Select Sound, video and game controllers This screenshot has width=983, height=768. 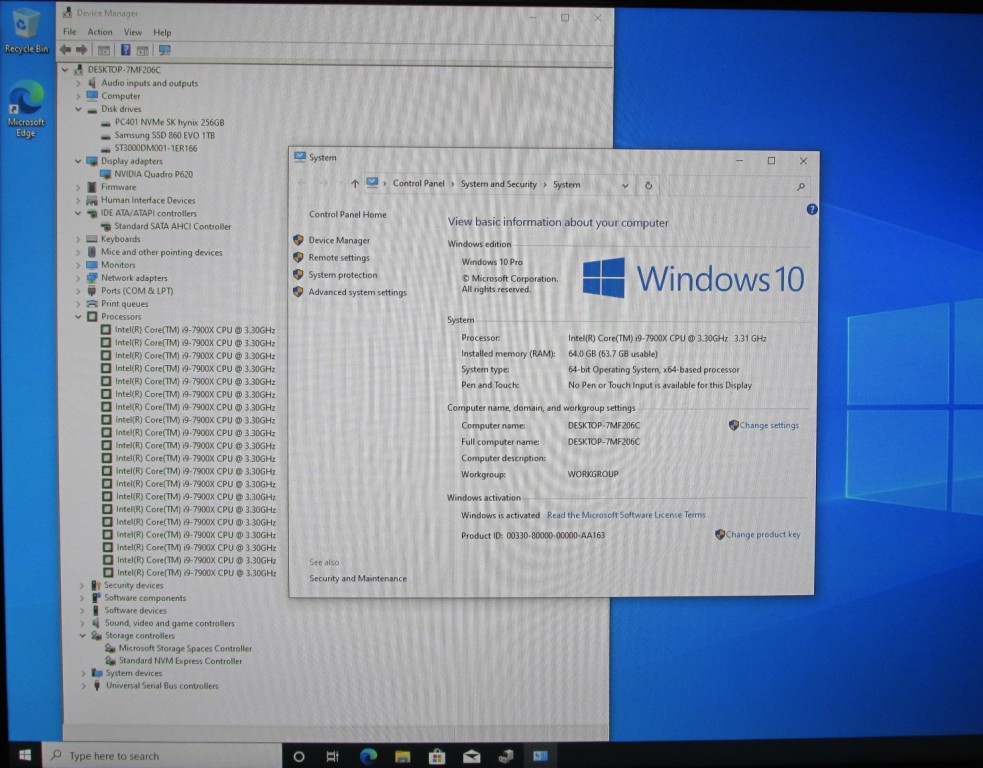click(x=169, y=623)
